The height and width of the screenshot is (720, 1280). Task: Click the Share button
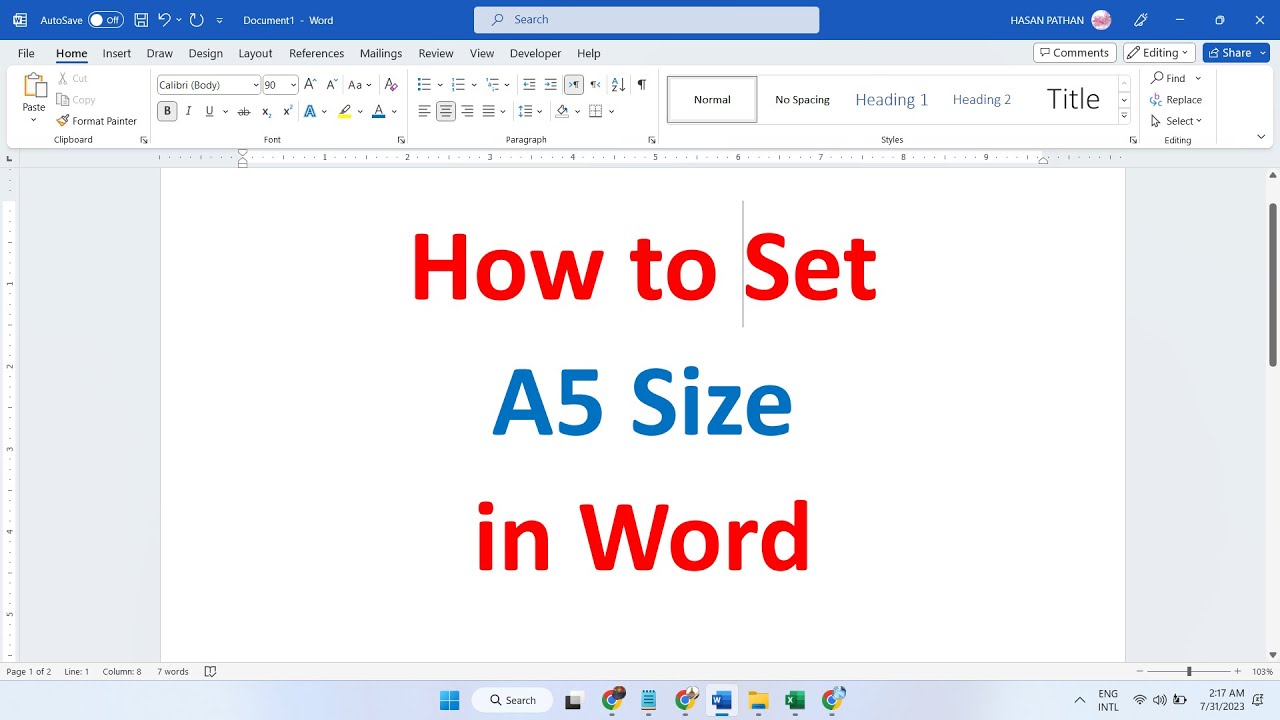coord(1236,53)
